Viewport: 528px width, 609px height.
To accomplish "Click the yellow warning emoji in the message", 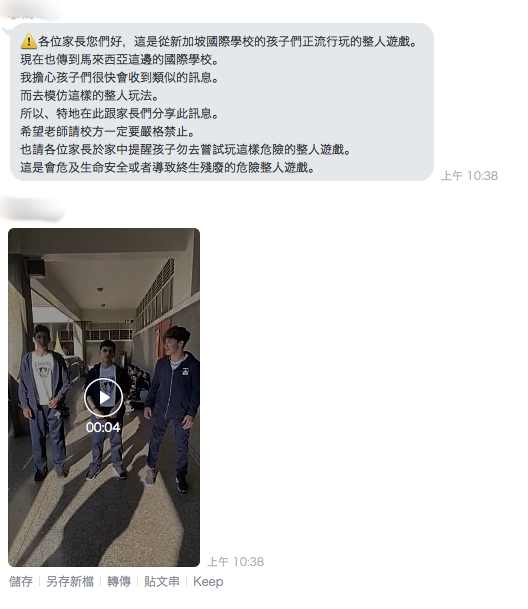I will coord(28,41).
